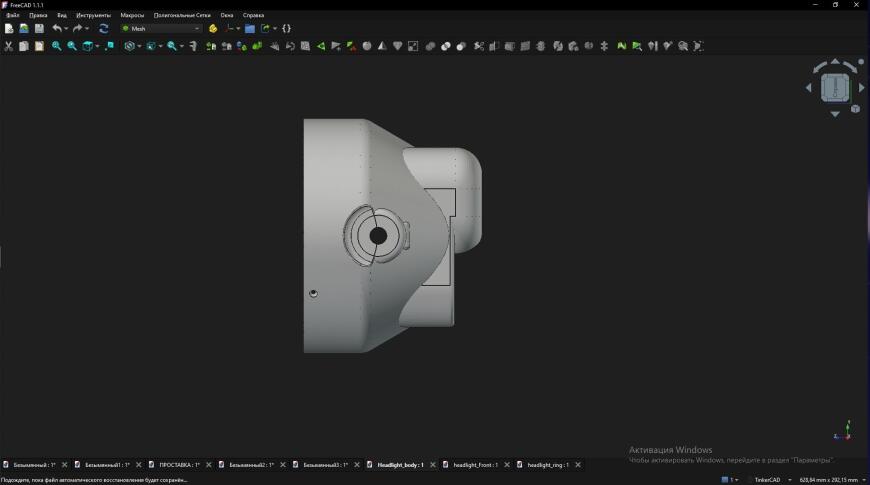870x485 pixels.
Task: Click the mesh cone pyramid icon
Action: 382,46
